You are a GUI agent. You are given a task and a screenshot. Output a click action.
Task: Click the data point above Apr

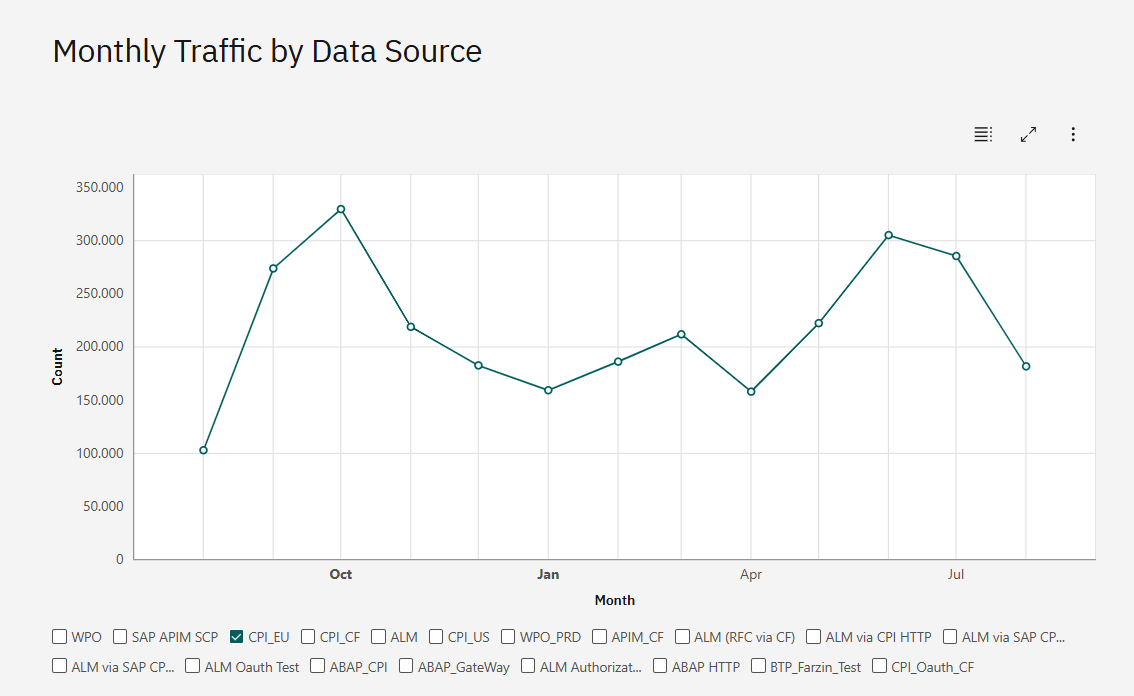pyautogui.click(x=751, y=392)
